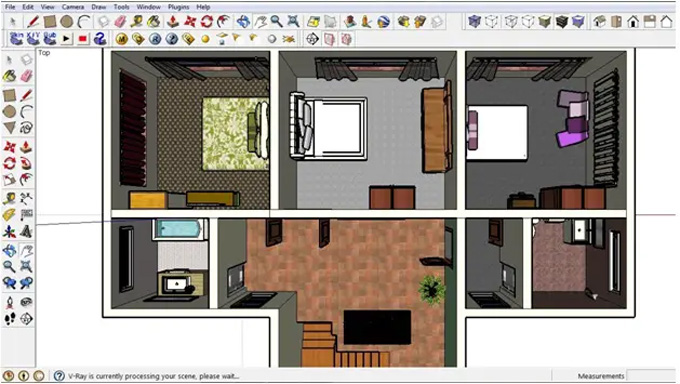
Task: Click the Measurements input field
Action: [x=651, y=376]
